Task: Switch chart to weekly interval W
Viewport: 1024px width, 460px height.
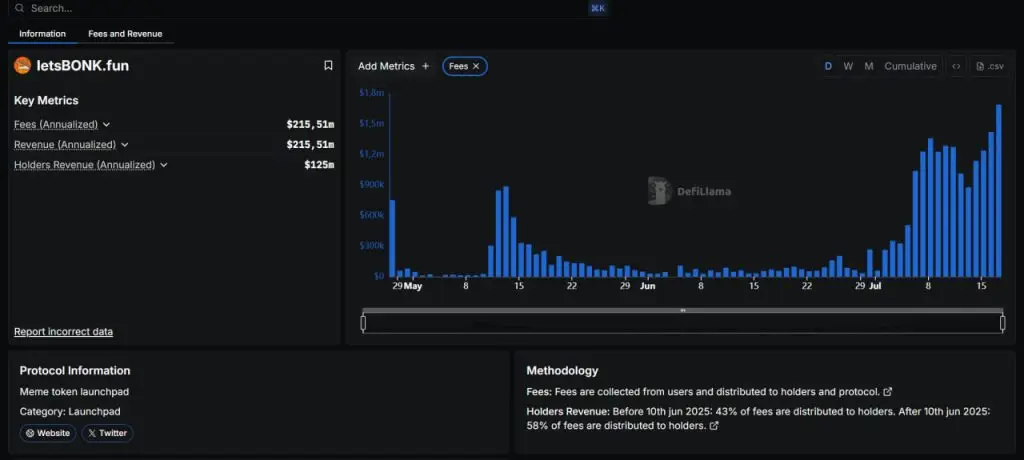Action: (x=848, y=66)
